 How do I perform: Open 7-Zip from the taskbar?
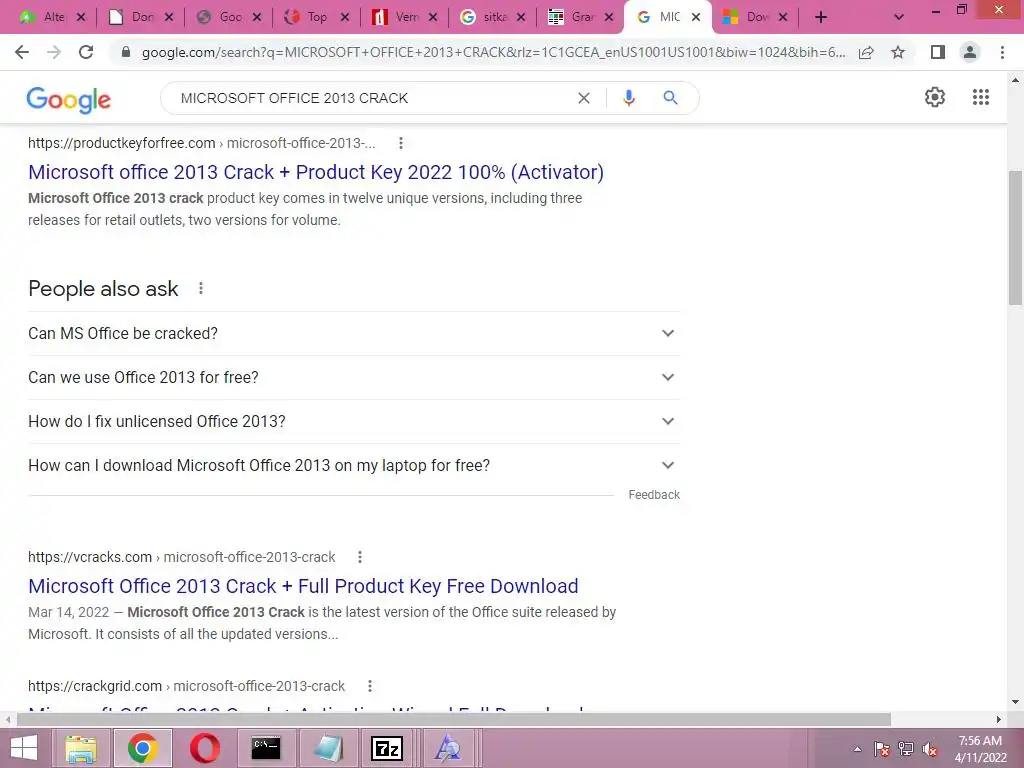tap(387, 748)
